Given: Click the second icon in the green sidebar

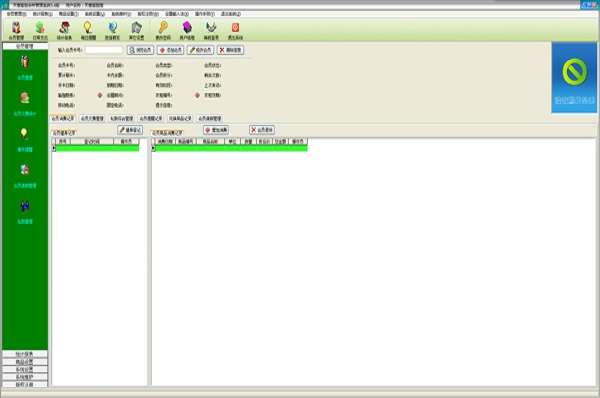Looking at the screenshot, I should pyautogui.click(x=25, y=98).
